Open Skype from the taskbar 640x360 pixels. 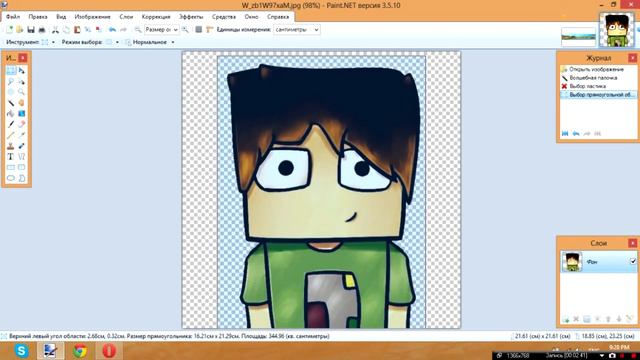click(21, 351)
